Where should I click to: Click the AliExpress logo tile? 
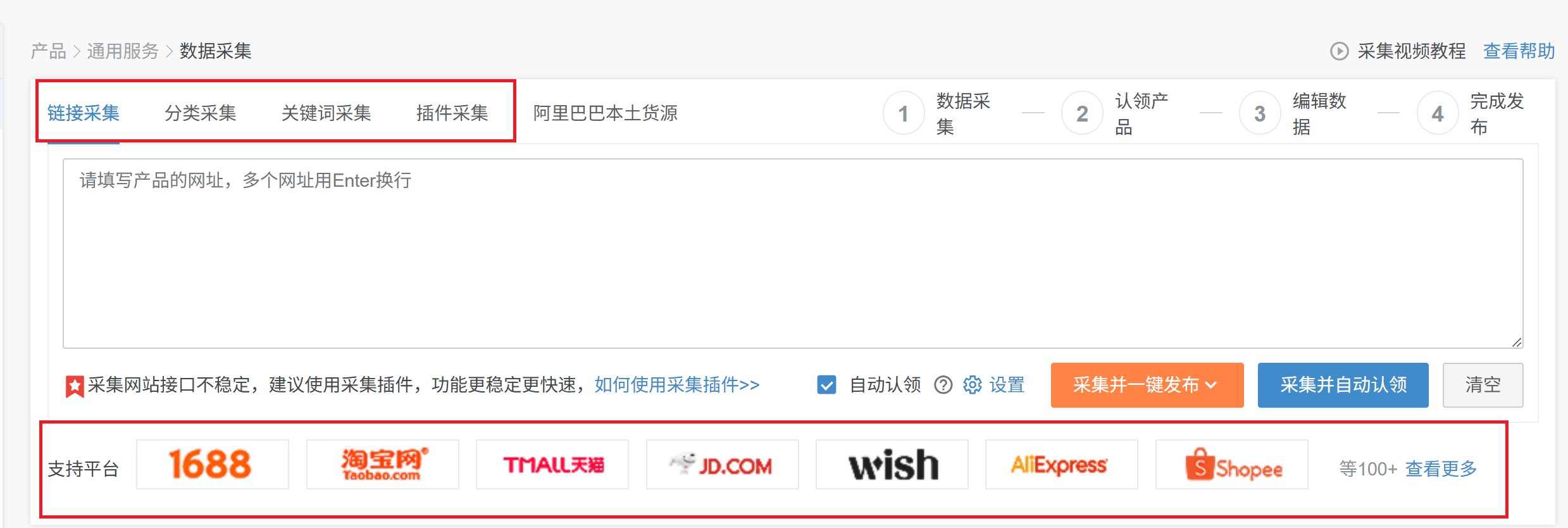pyautogui.click(x=1062, y=465)
